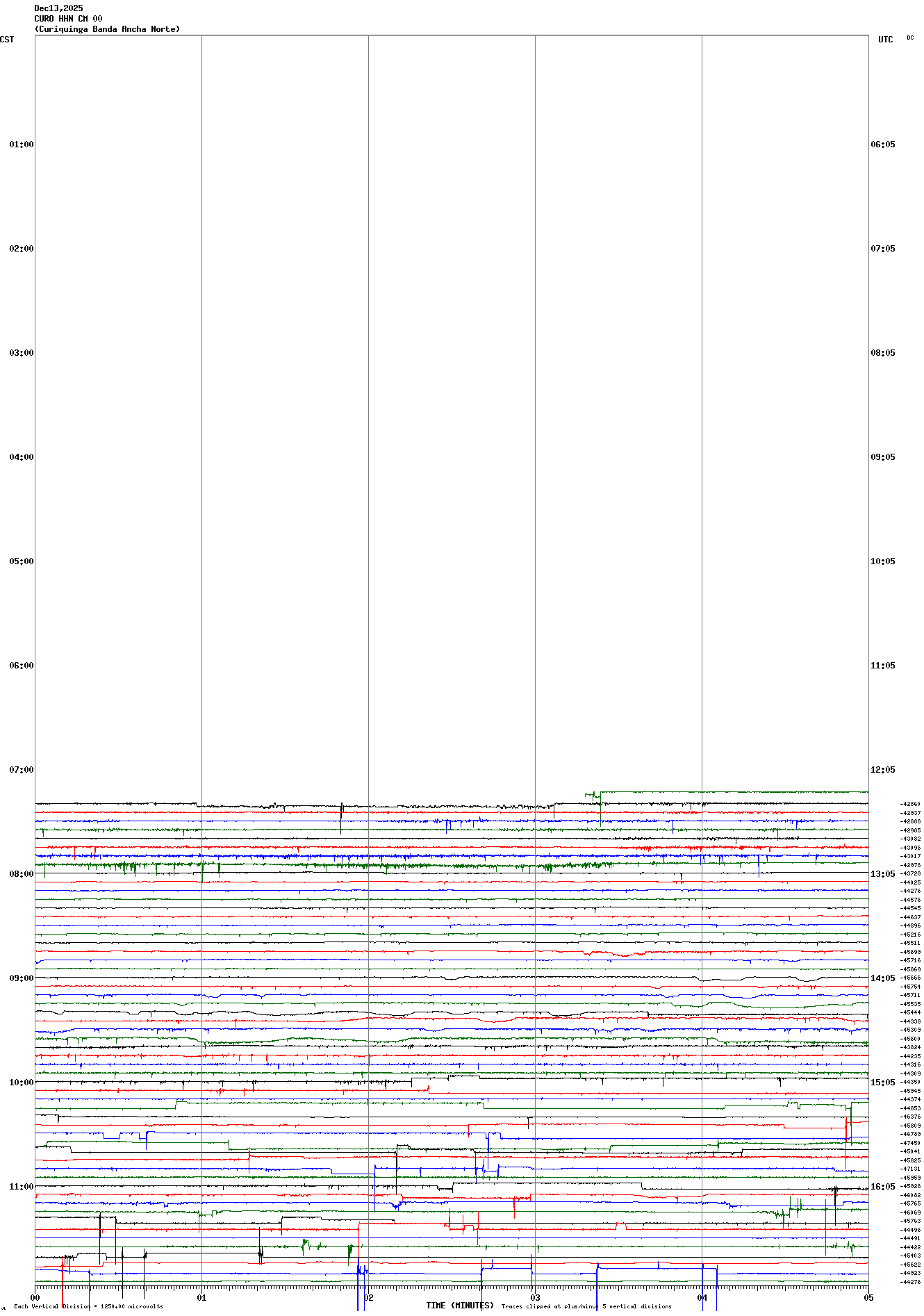Click the CURO HHN CM 00 station header

pyautogui.click(x=68, y=19)
